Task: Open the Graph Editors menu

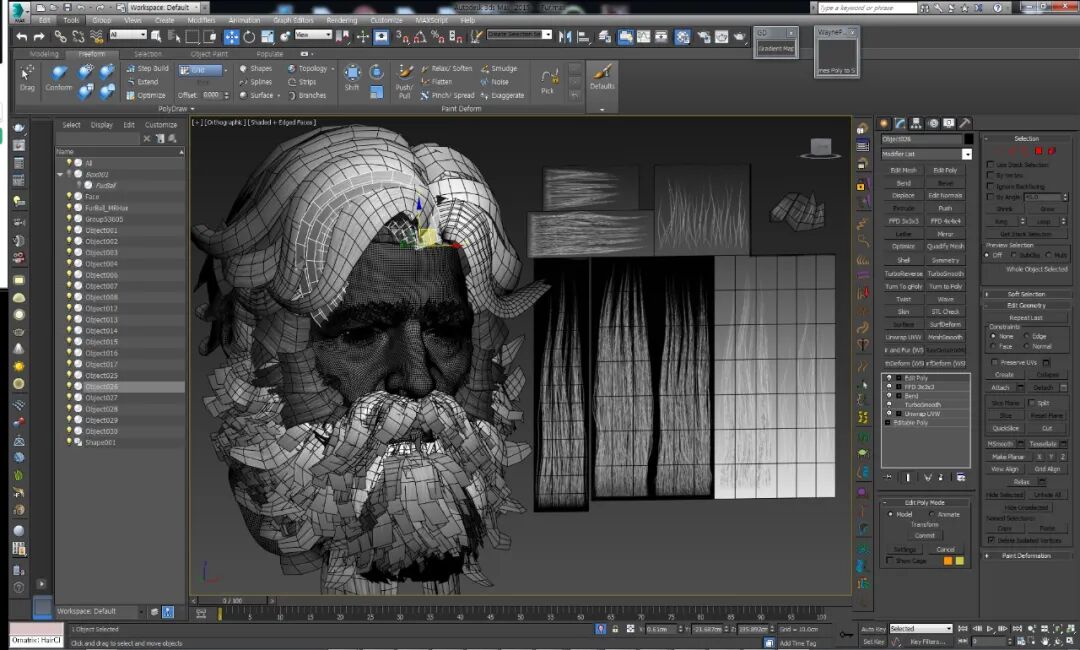Action: 293,21
